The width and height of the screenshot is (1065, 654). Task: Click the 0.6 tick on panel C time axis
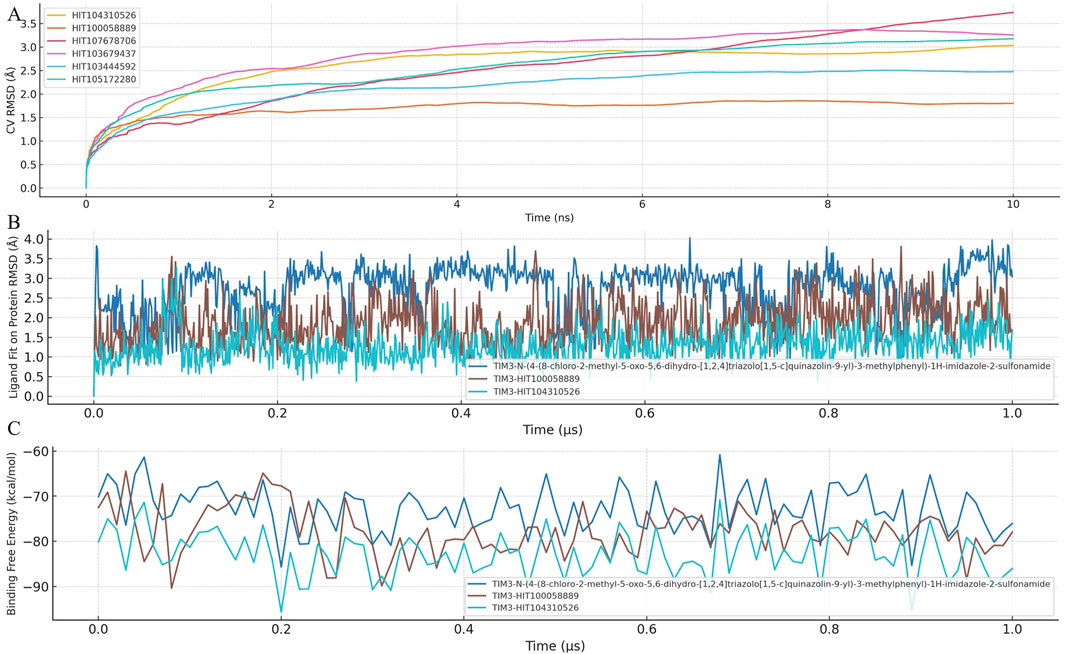click(x=647, y=630)
